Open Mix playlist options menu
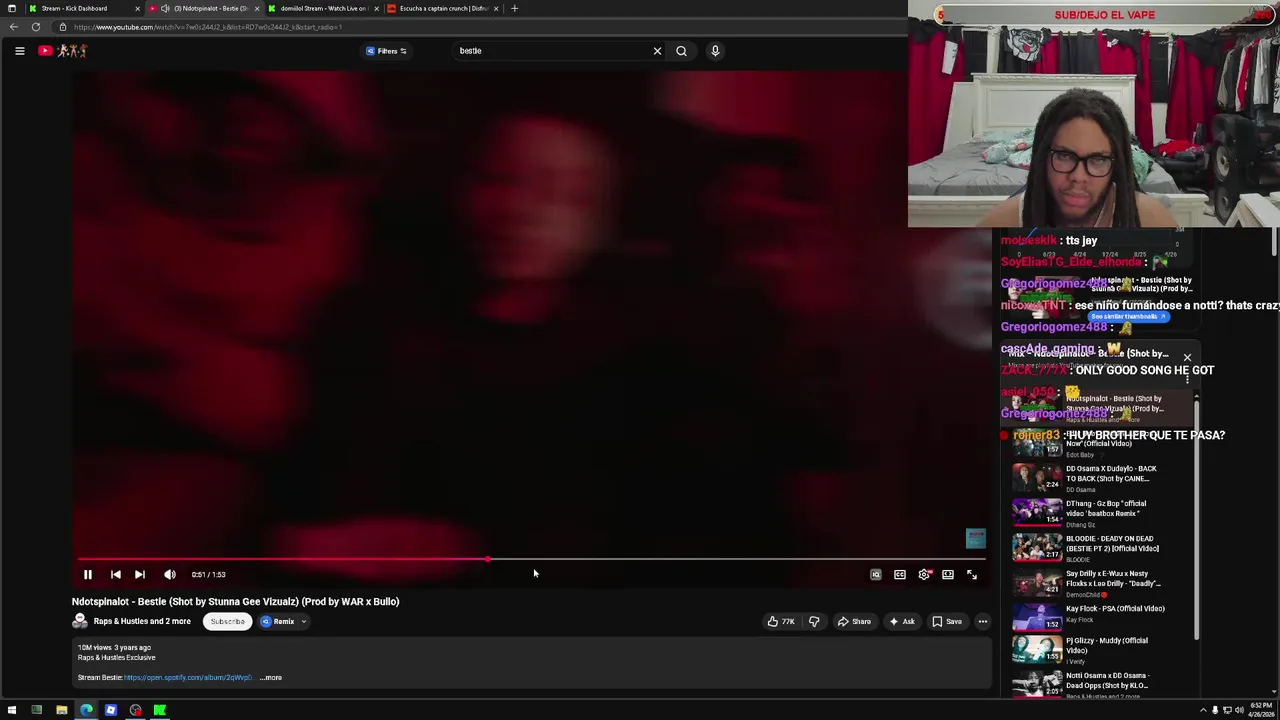1280x720 pixels. (1187, 379)
